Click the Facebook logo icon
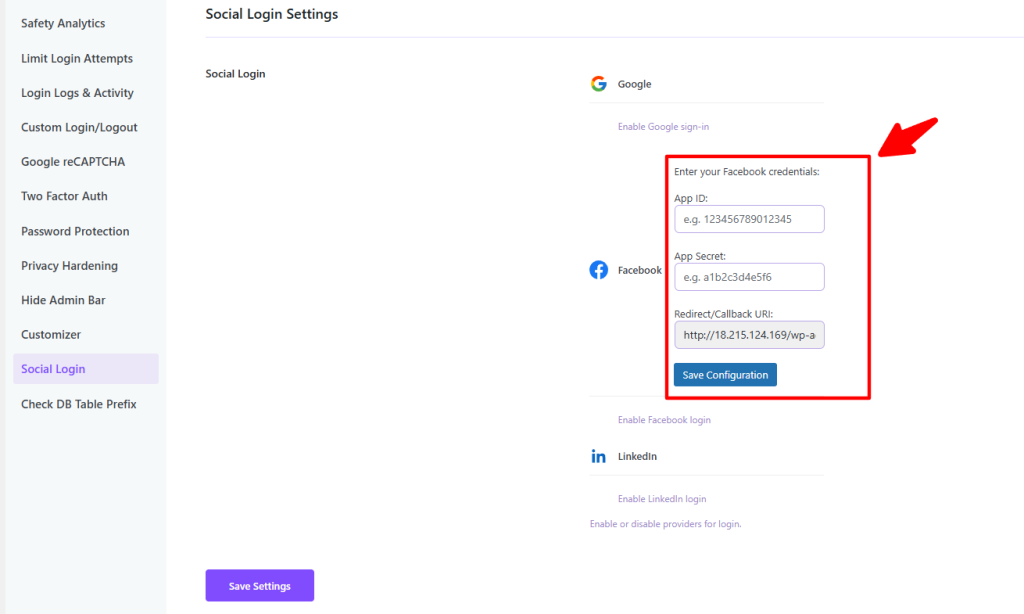The height and width of the screenshot is (614, 1024). tap(599, 270)
